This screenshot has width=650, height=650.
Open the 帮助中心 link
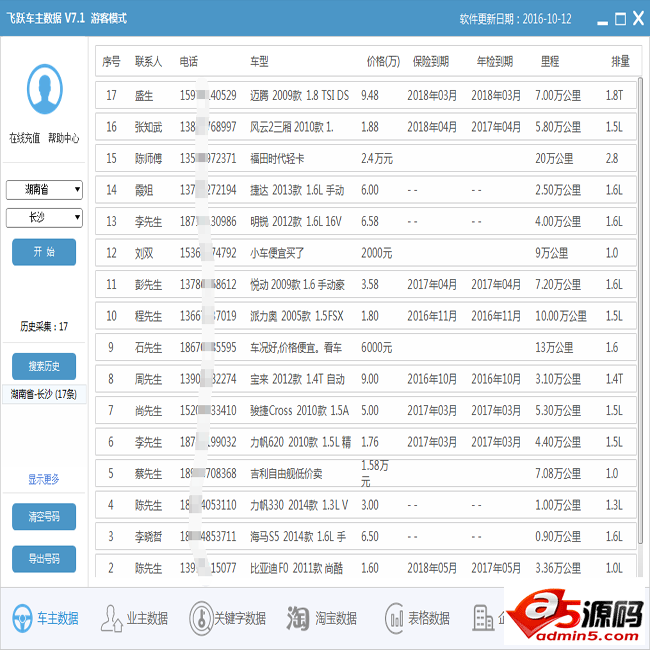(63, 138)
